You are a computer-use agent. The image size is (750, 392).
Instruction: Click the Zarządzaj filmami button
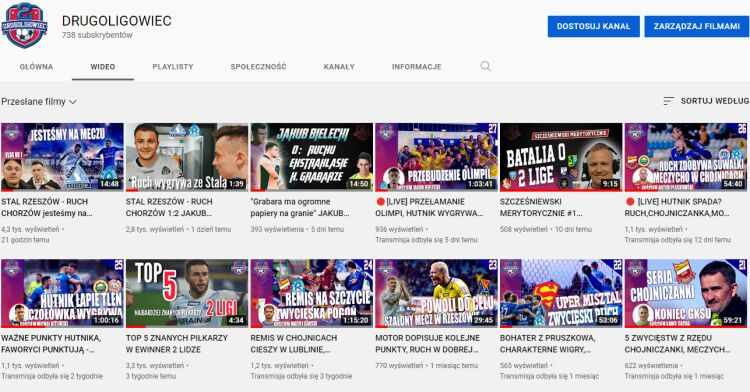697,26
